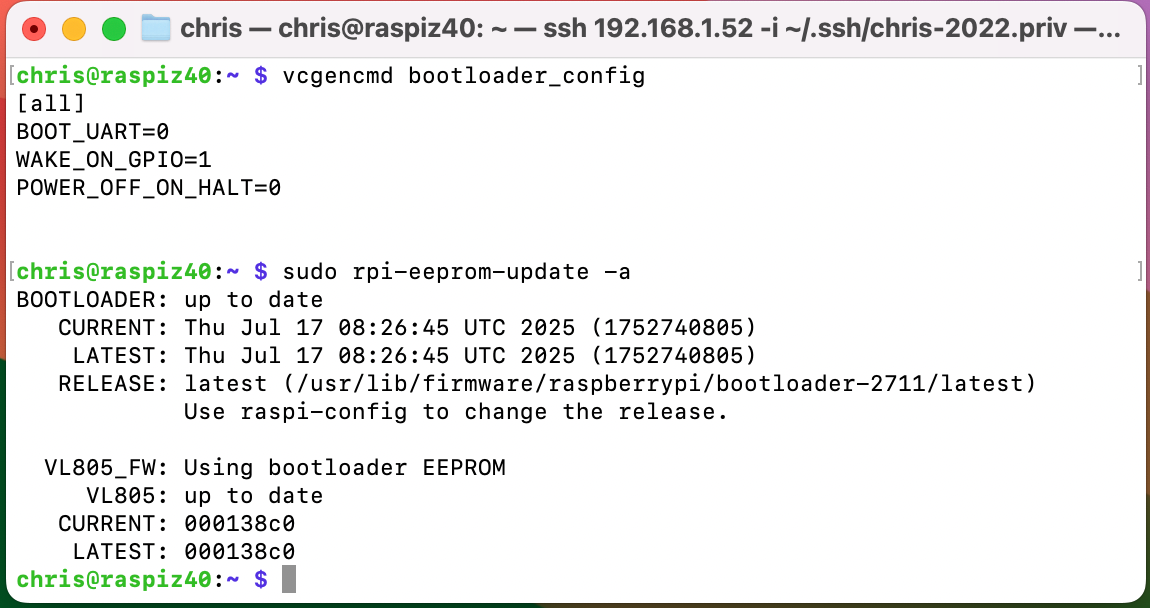
Task: Click the sudo rpi-eeprom-update -a command
Action: [x=456, y=272]
